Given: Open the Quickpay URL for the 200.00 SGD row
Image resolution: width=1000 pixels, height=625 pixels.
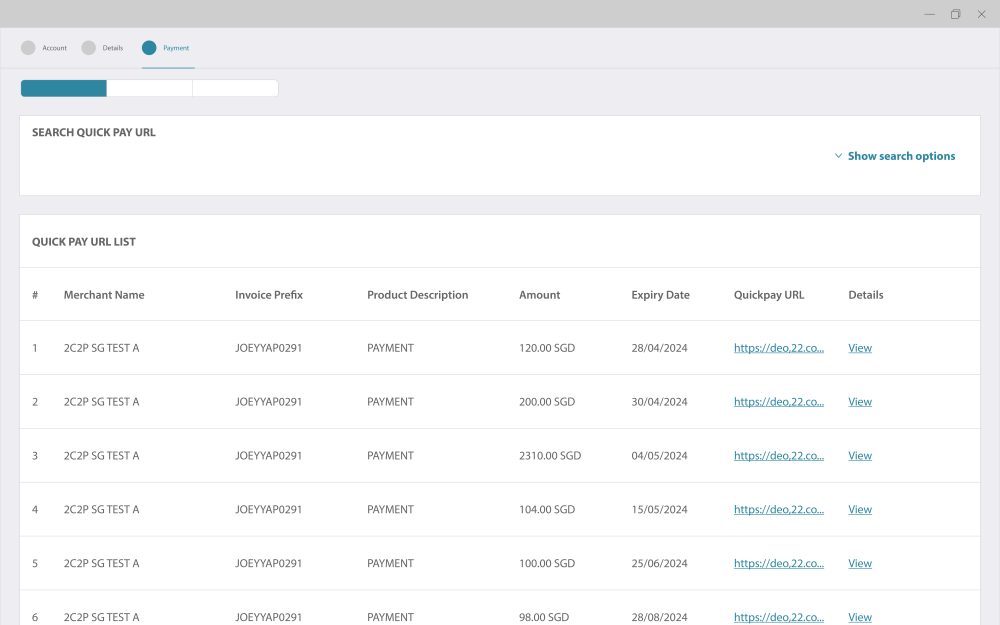Looking at the screenshot, I should coord(779,402).
